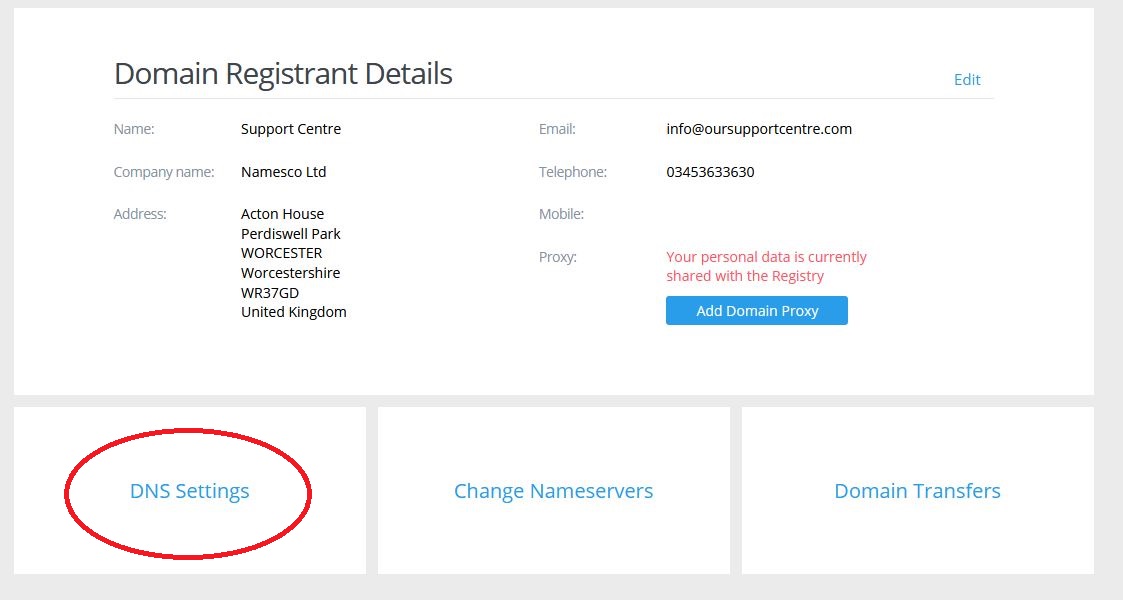This screenshot has width=1123, height=600.
Task: Click the Acton House address line
Action: click(x=282, y=214)
